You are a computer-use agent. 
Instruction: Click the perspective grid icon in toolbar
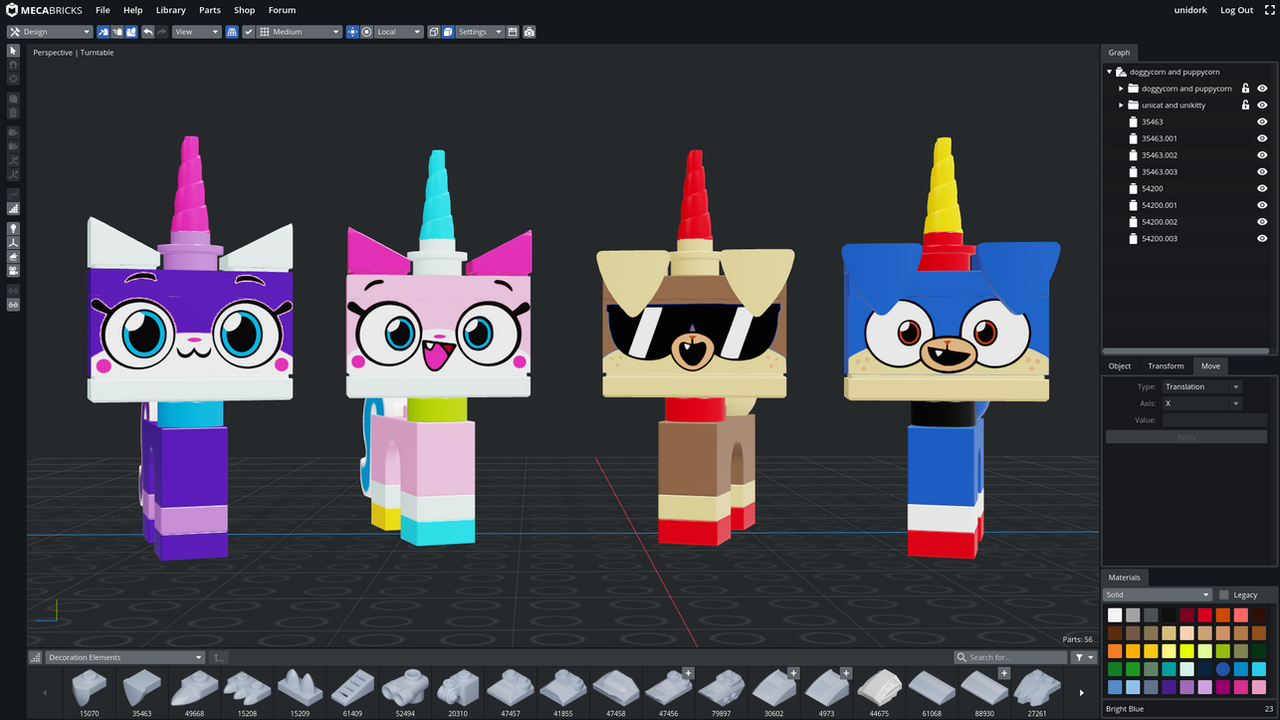click(232, 32)
